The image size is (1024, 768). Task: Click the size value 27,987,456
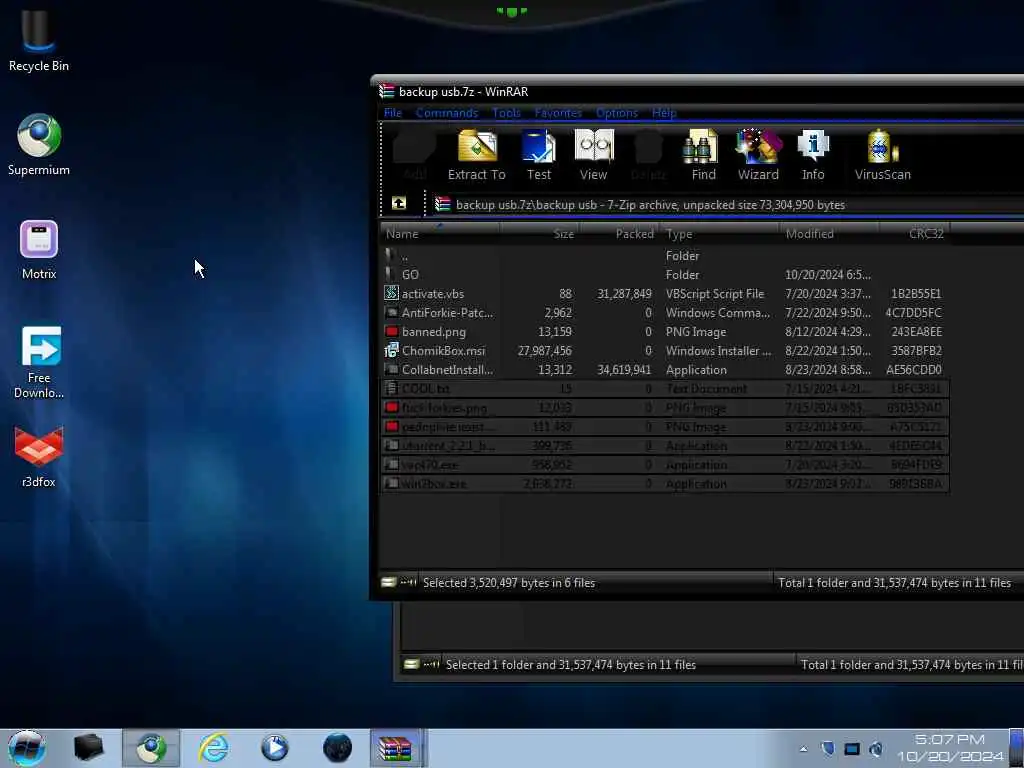pos(544,350)
